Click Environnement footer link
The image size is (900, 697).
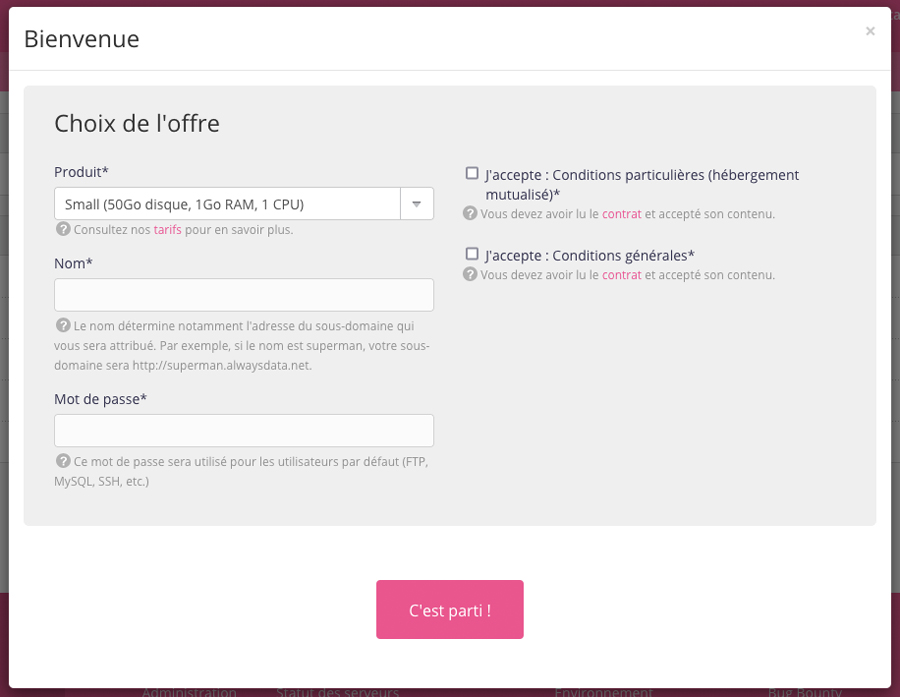[x=604, y=692]
